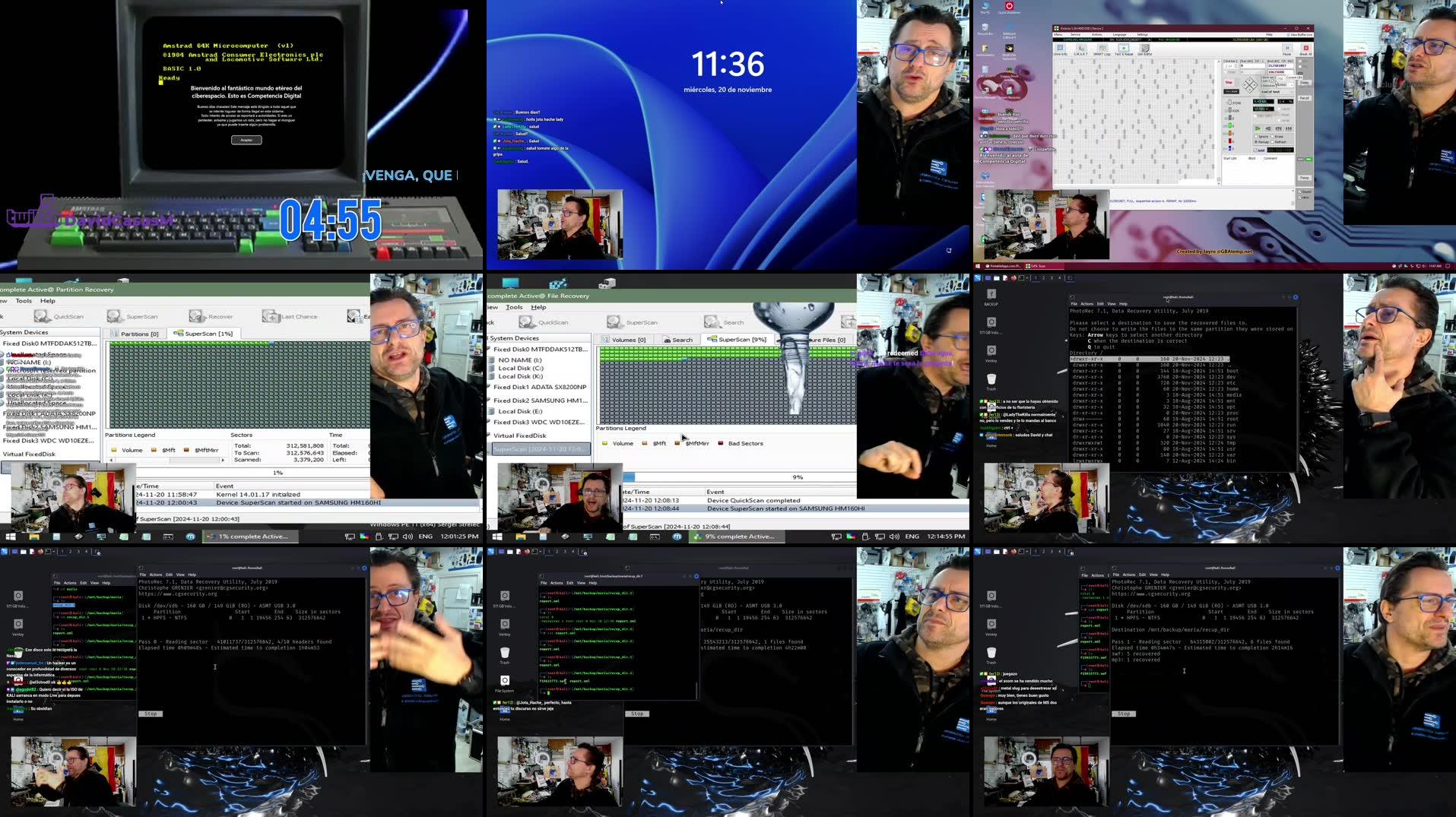Switch to the Volumes [0] tab

point(623,340)
